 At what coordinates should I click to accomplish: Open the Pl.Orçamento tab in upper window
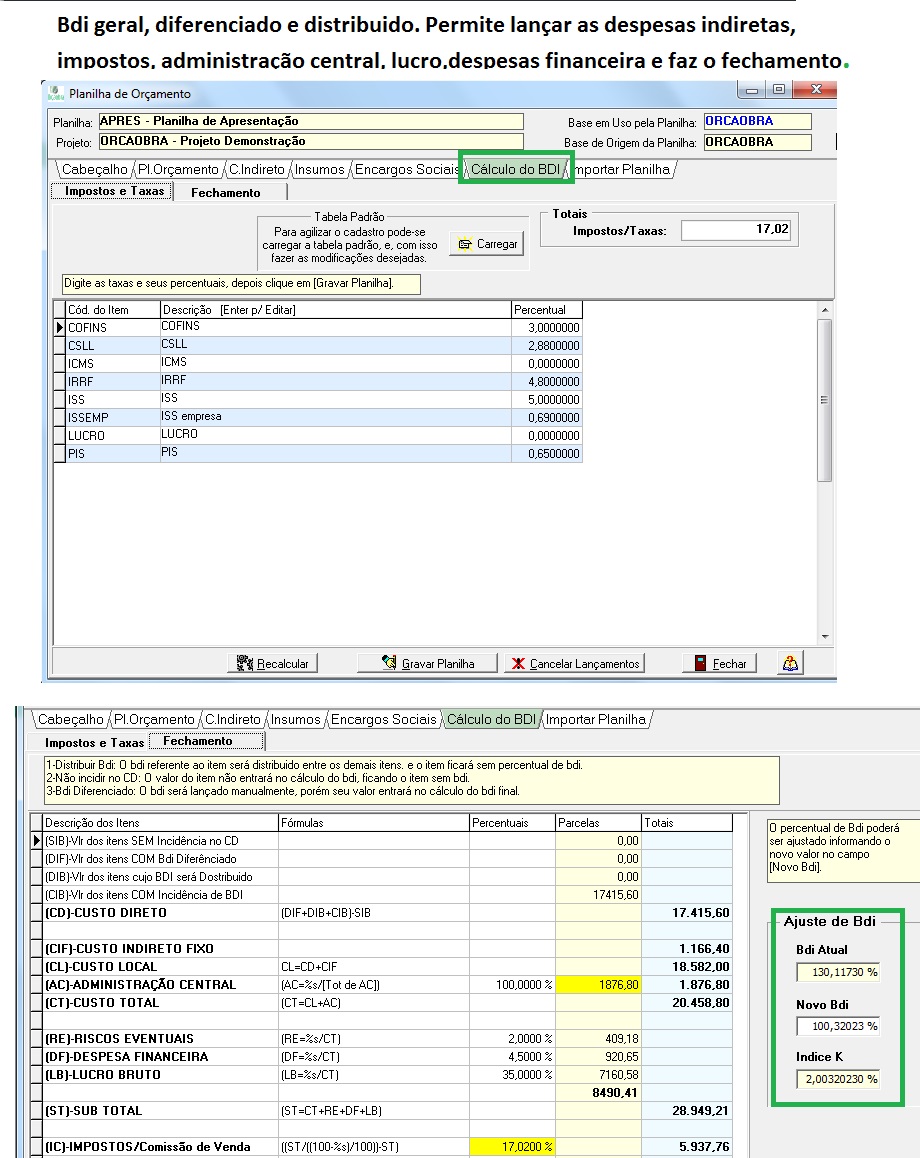(178, 169)
